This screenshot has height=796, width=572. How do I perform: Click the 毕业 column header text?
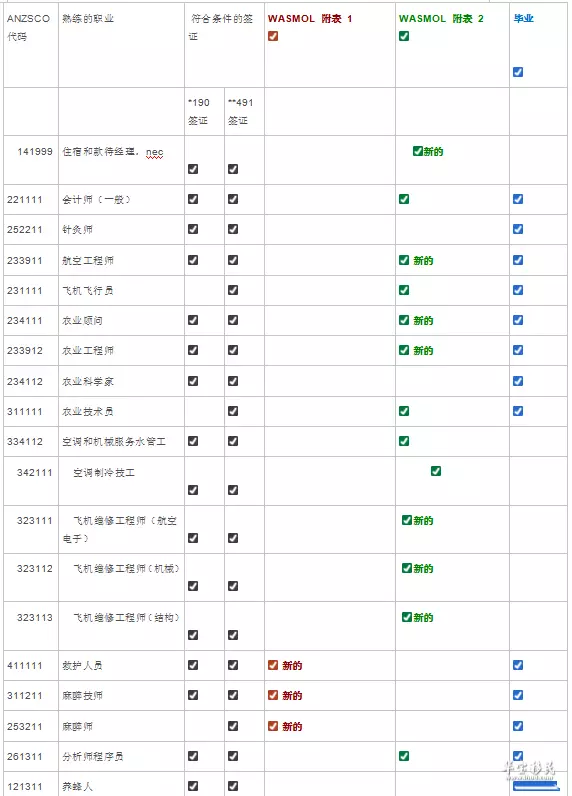(523, 18)
